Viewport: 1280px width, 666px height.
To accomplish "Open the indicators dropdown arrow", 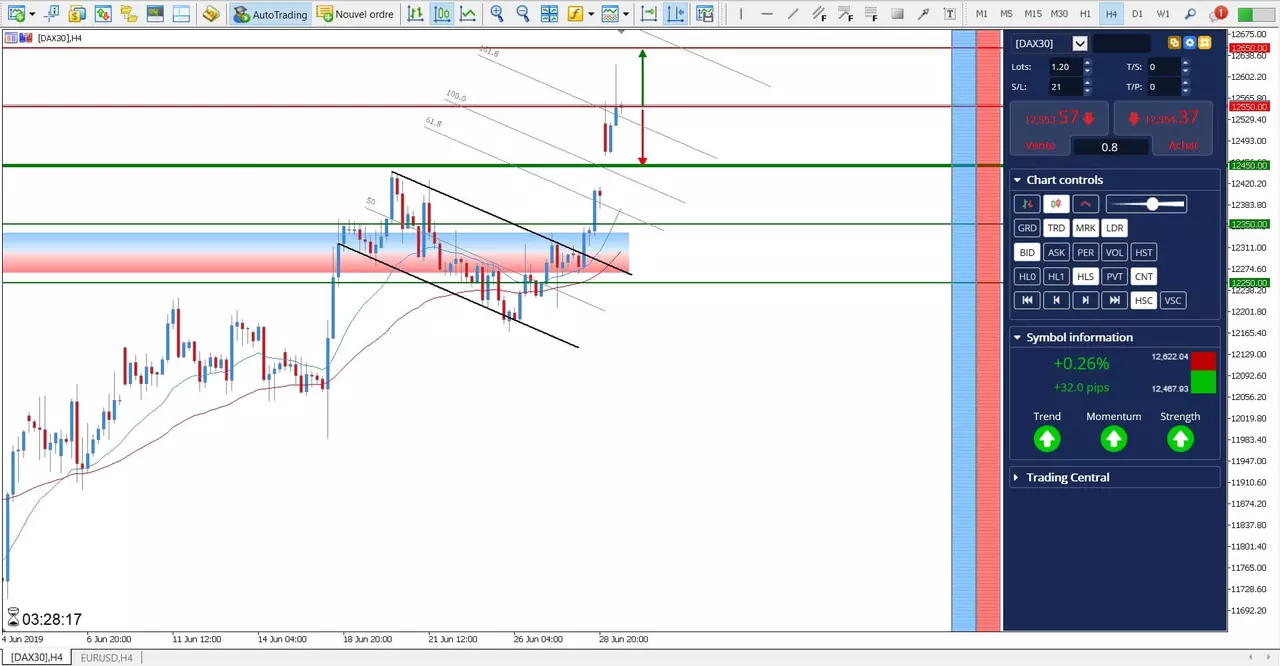I will point(591,14).
